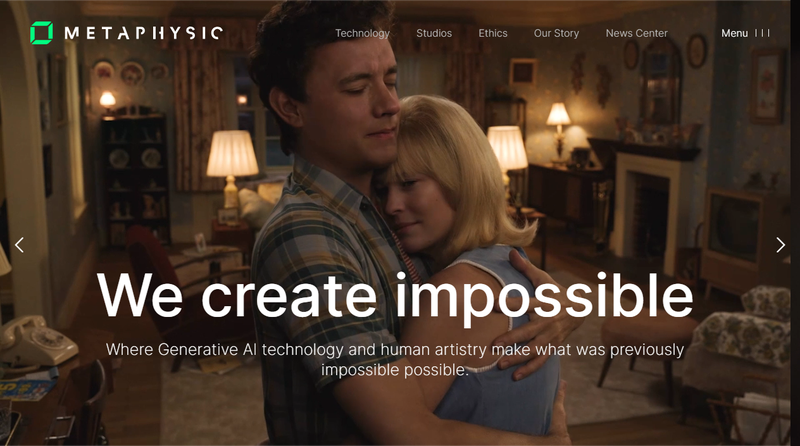Navigate to the Ethics page
This screenshot has width=800, height=446.
coord(493,33)
